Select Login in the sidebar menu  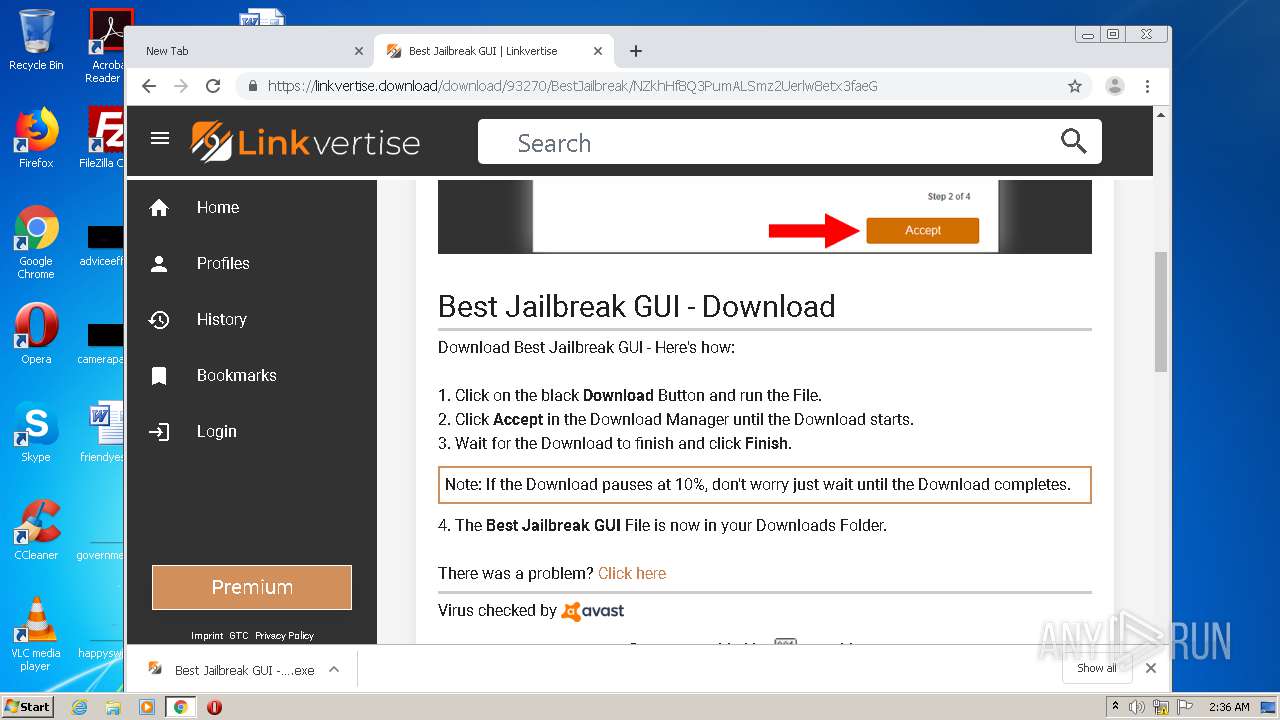[x=251, y=431]
